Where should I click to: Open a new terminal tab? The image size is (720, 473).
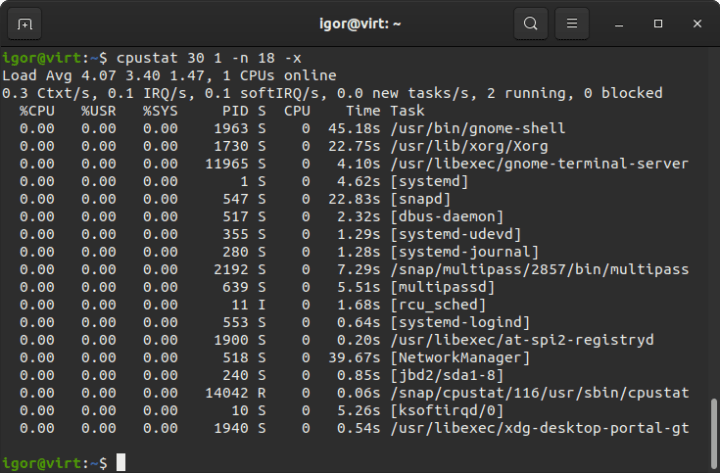tap(24, 23)
